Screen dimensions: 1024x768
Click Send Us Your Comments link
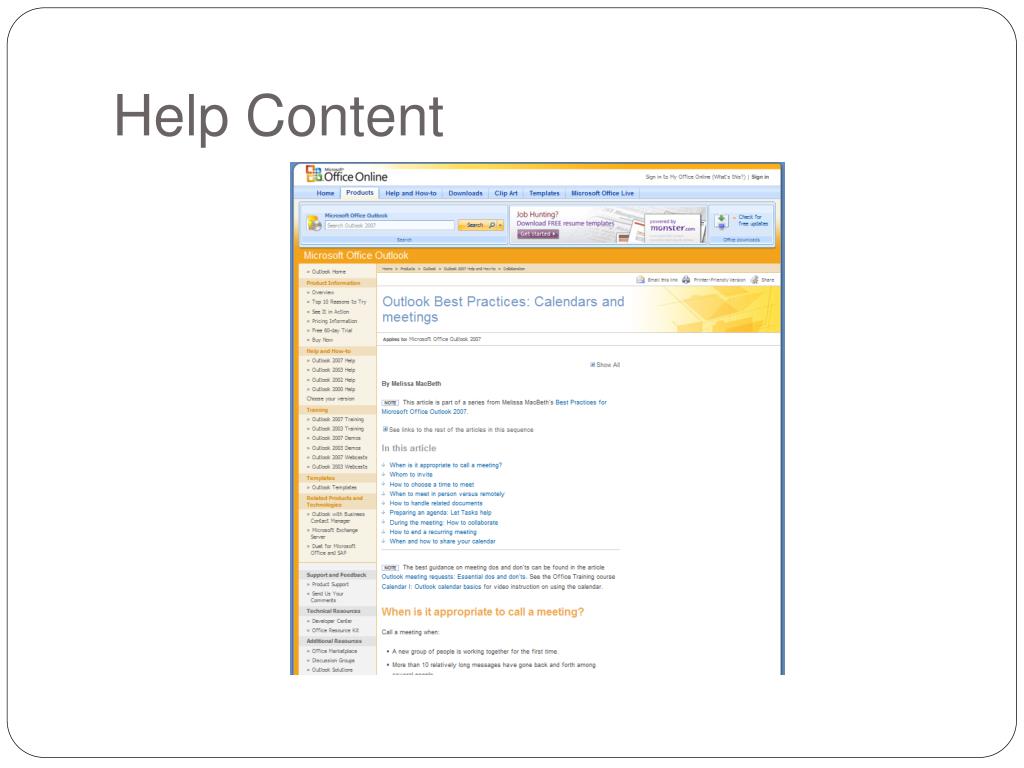pyautogui.click(x=327, y=597)
